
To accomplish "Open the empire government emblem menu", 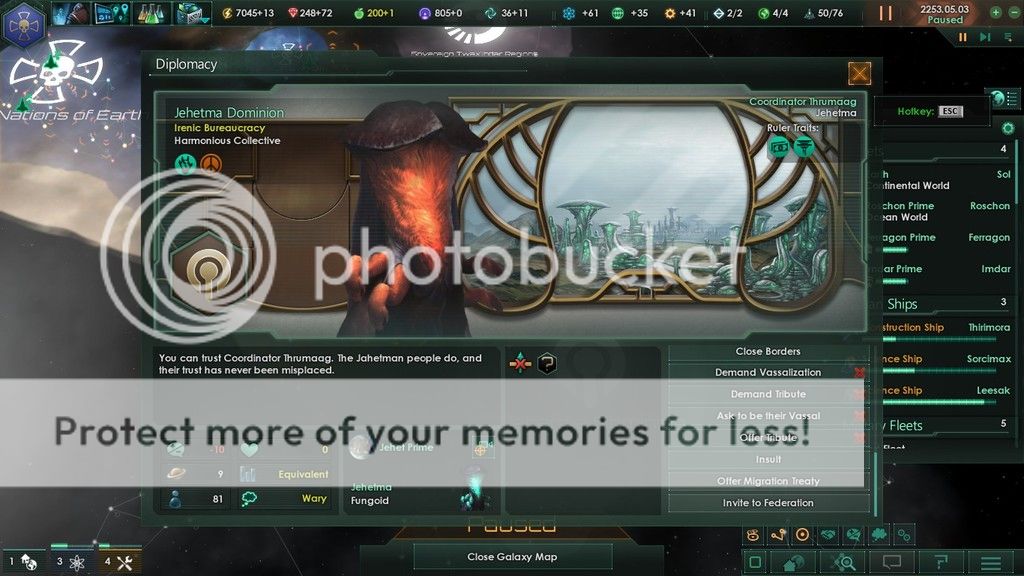I will (x=24, y=25).
